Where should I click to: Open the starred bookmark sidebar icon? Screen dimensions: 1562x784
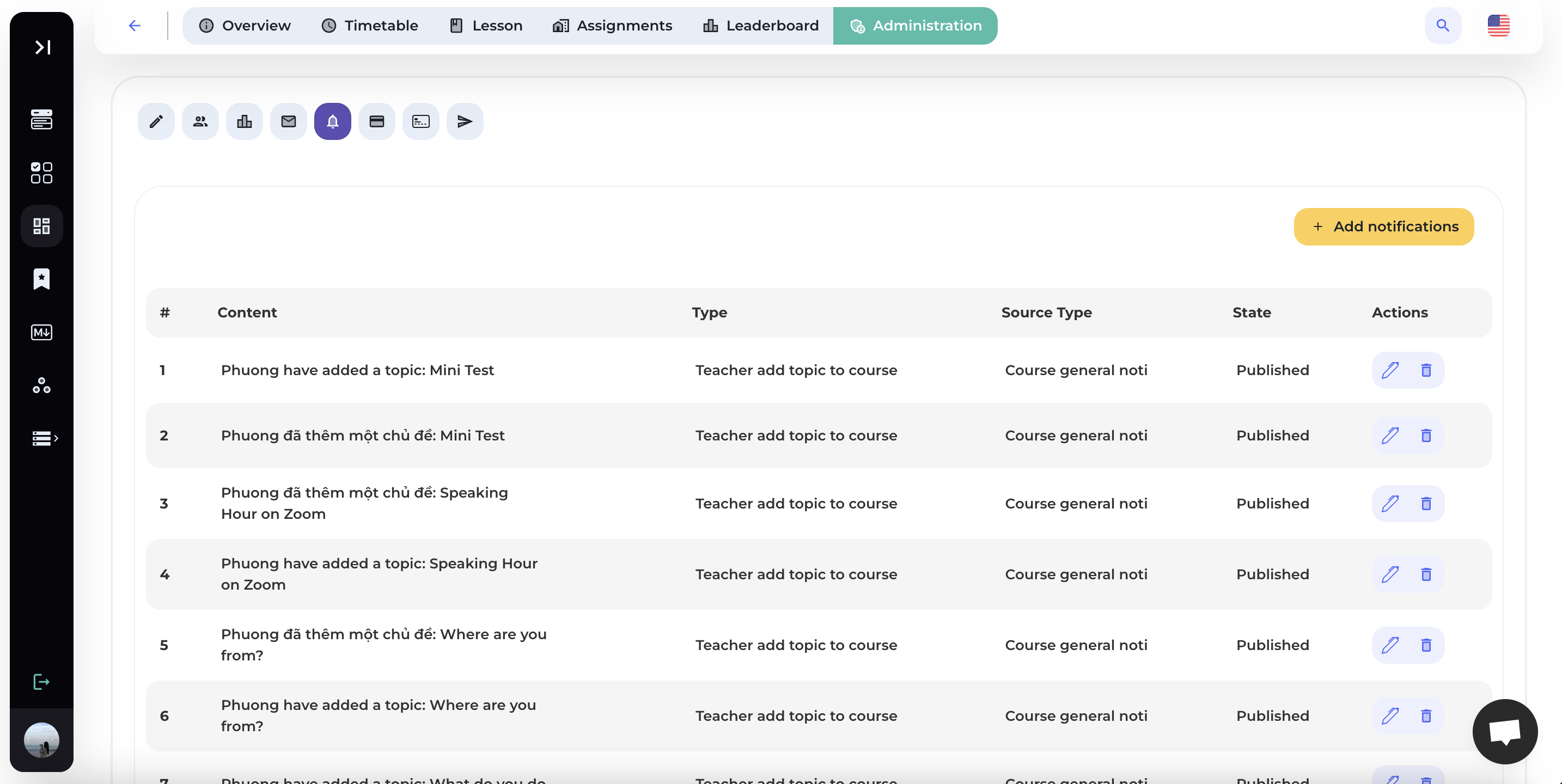[x=42, y=279]
